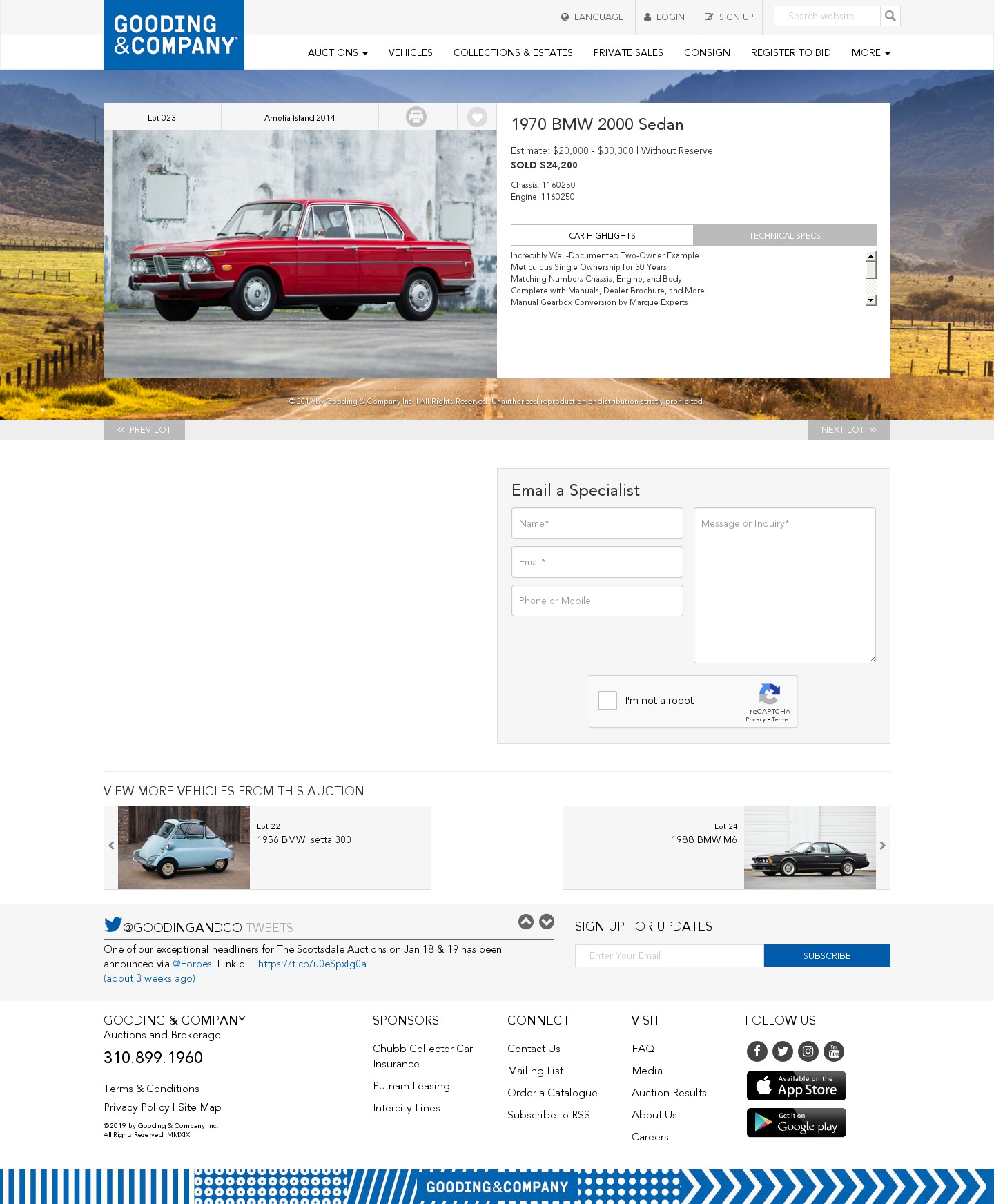
Task: Switch to Technical Specs tab
Action: pos(785,235)
